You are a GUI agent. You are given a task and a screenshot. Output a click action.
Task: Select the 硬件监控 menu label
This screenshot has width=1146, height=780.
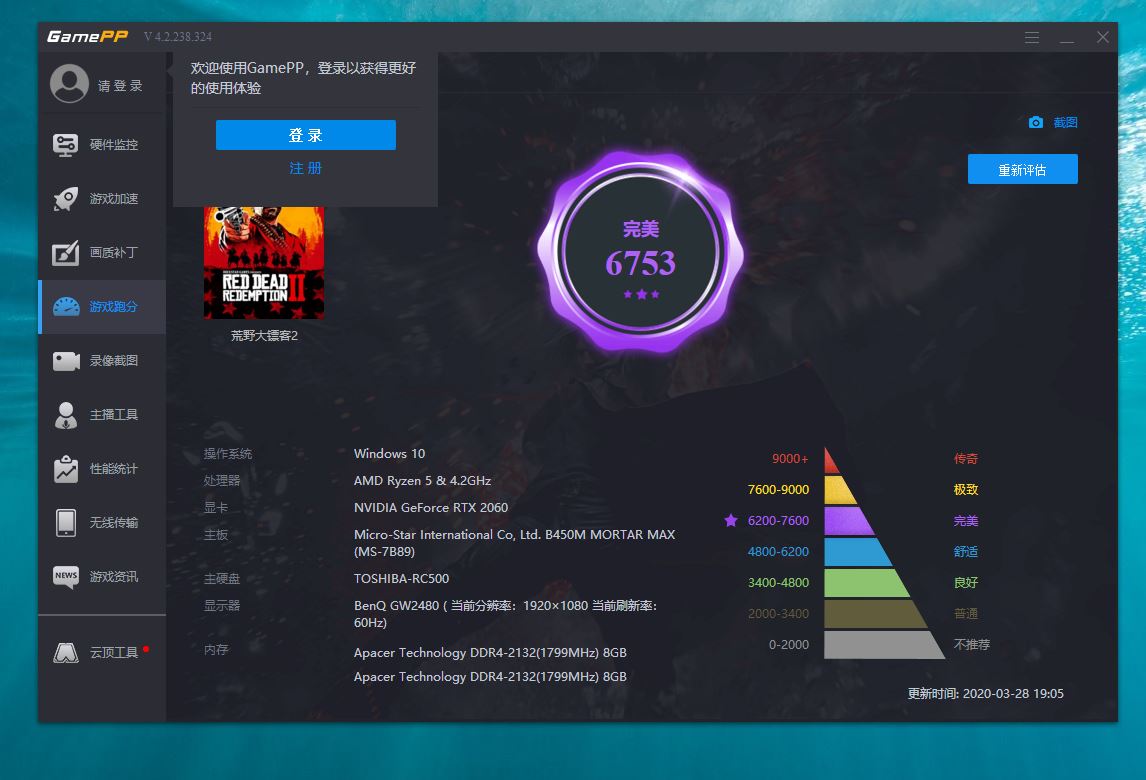113,145
